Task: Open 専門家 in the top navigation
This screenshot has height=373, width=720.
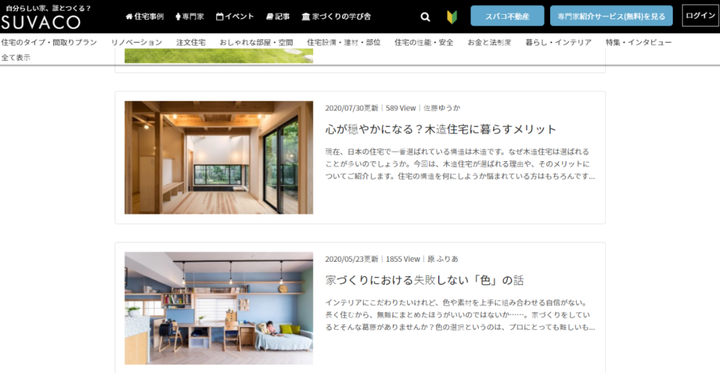Action: click(x=190, y=17)
